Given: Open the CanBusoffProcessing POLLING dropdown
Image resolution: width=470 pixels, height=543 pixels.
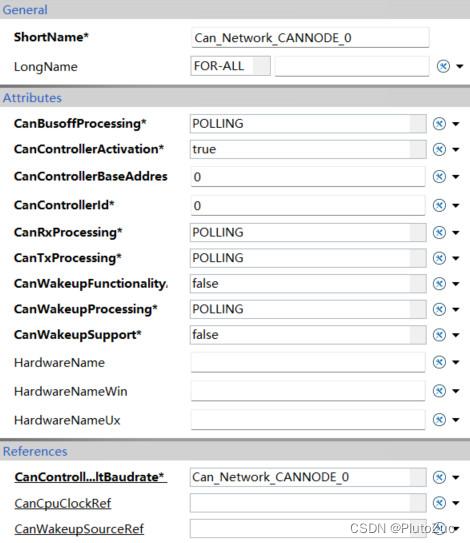Looking at the screenshot, I should coord(308,124).
